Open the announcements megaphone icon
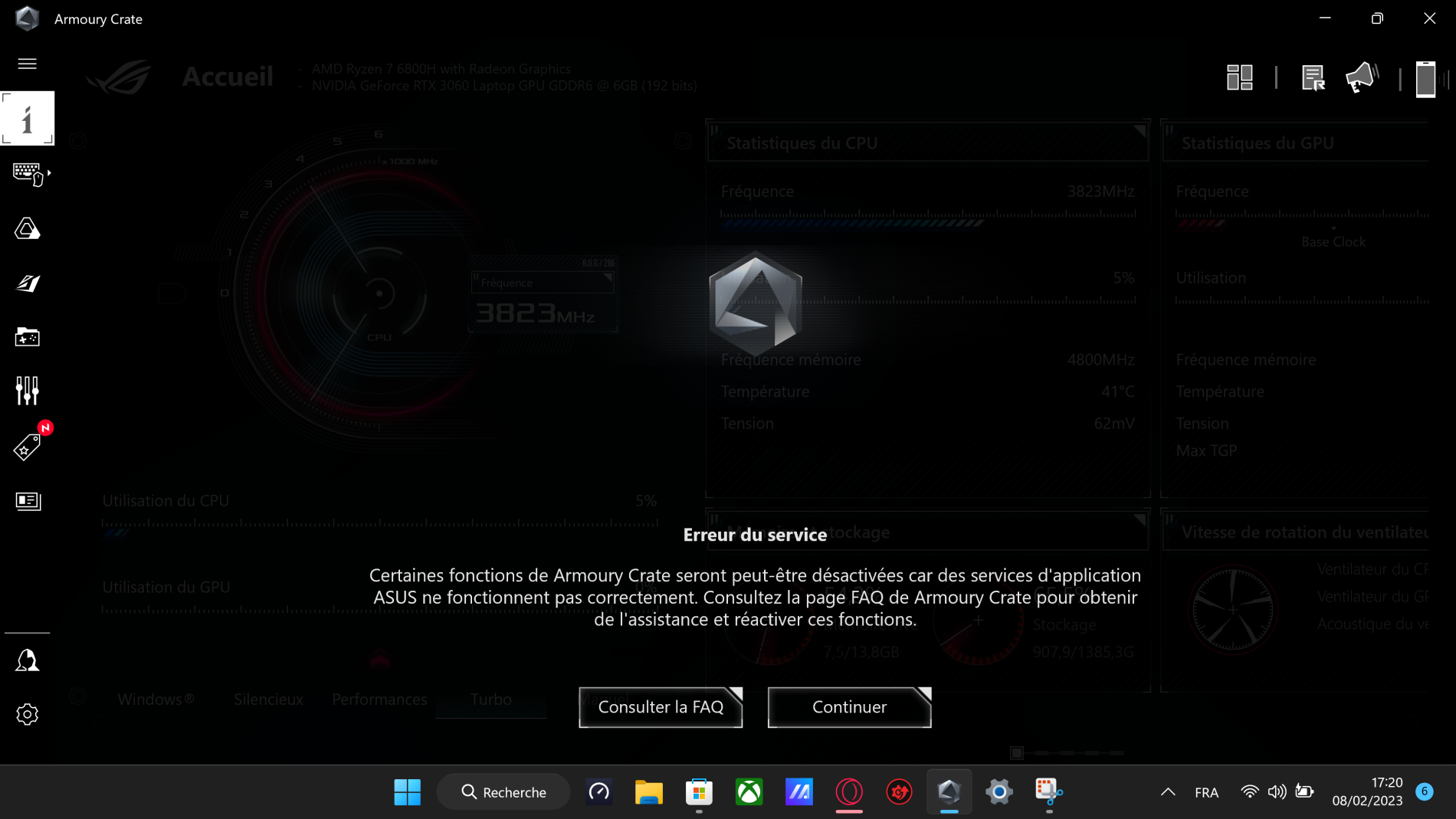This screenshot has width=1456, height=819. tap(1362, 77)
